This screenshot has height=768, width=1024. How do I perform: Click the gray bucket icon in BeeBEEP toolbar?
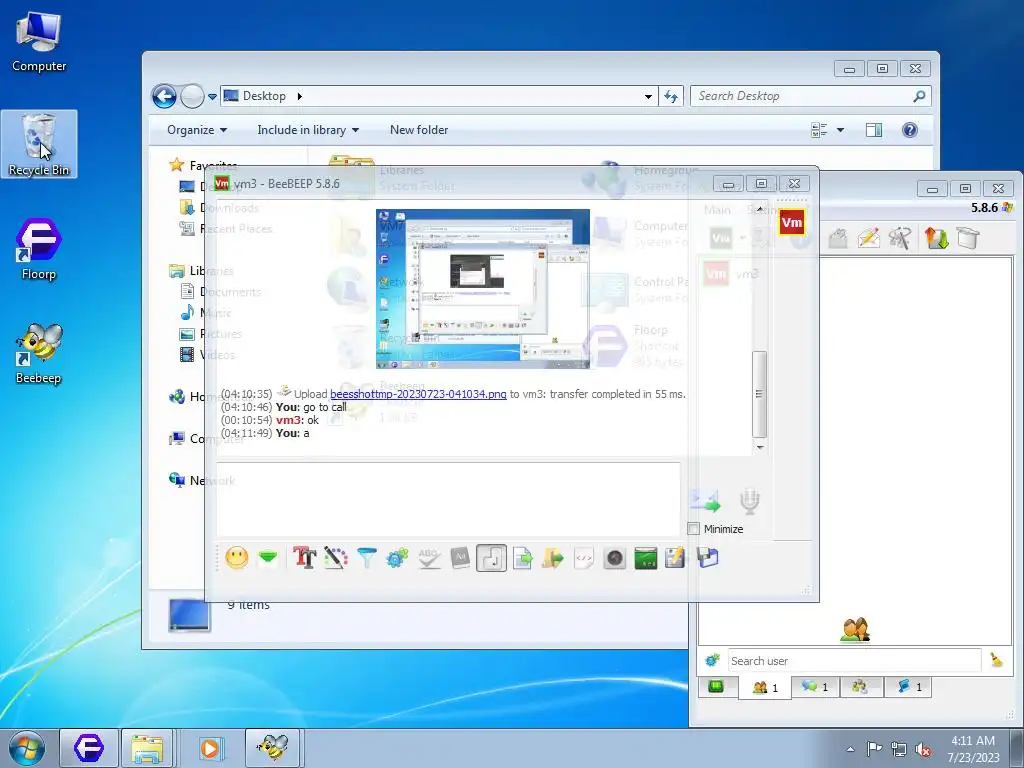click(x=968, y=238)
